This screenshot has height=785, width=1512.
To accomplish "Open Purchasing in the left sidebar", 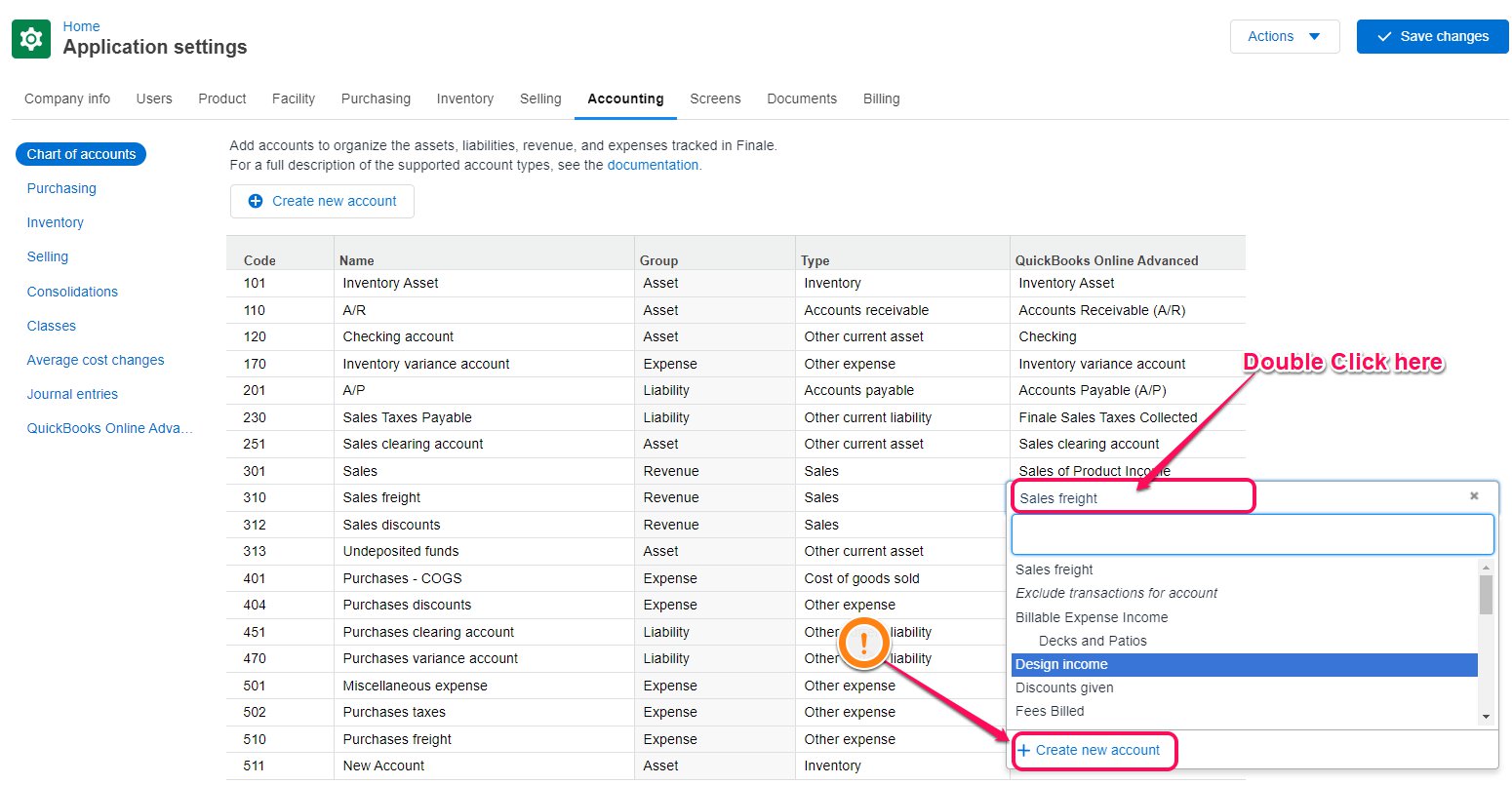I will point(61,188).
